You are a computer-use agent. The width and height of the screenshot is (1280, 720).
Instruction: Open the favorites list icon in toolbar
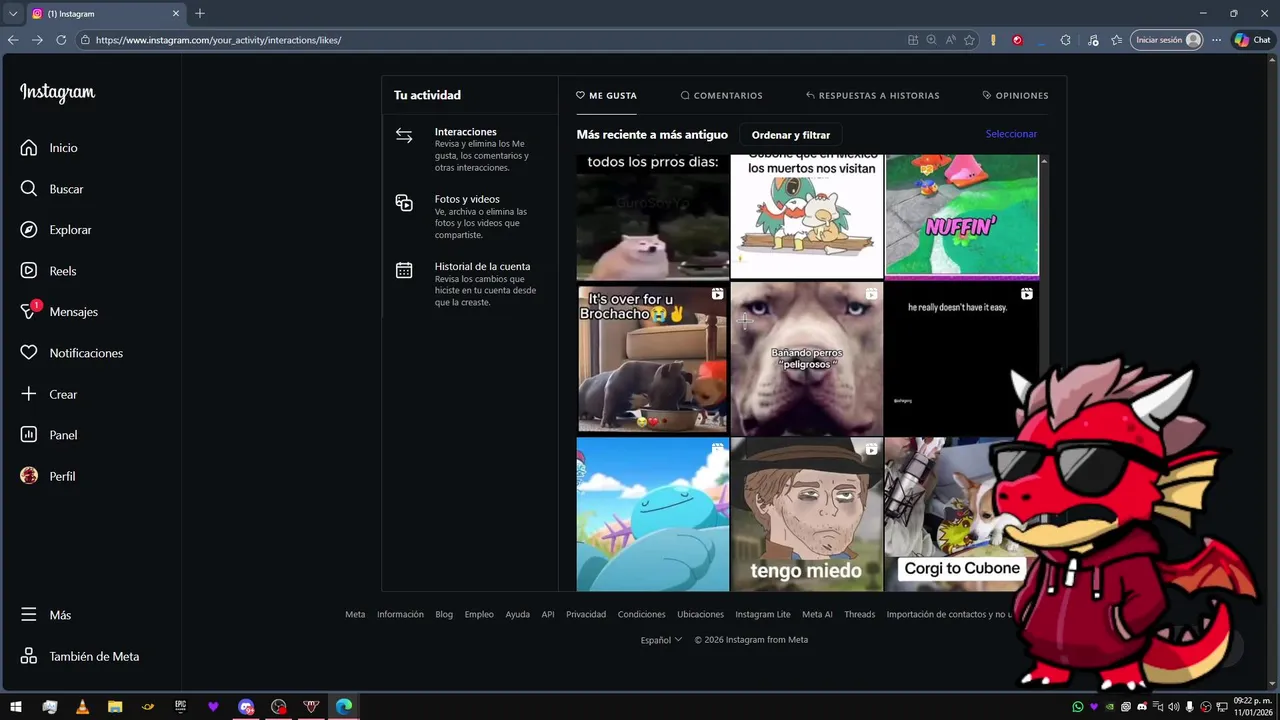[x=1117, y=40]
